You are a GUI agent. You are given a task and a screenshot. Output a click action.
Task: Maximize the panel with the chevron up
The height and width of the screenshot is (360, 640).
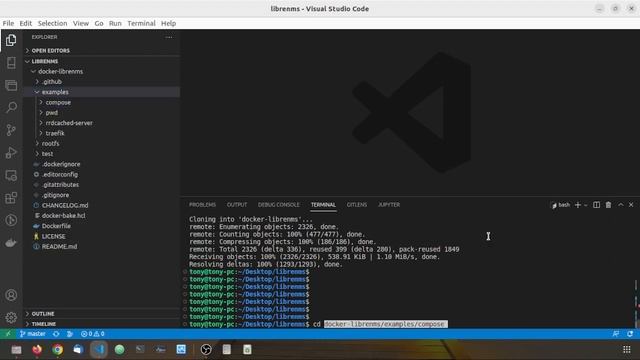(620, 205)
